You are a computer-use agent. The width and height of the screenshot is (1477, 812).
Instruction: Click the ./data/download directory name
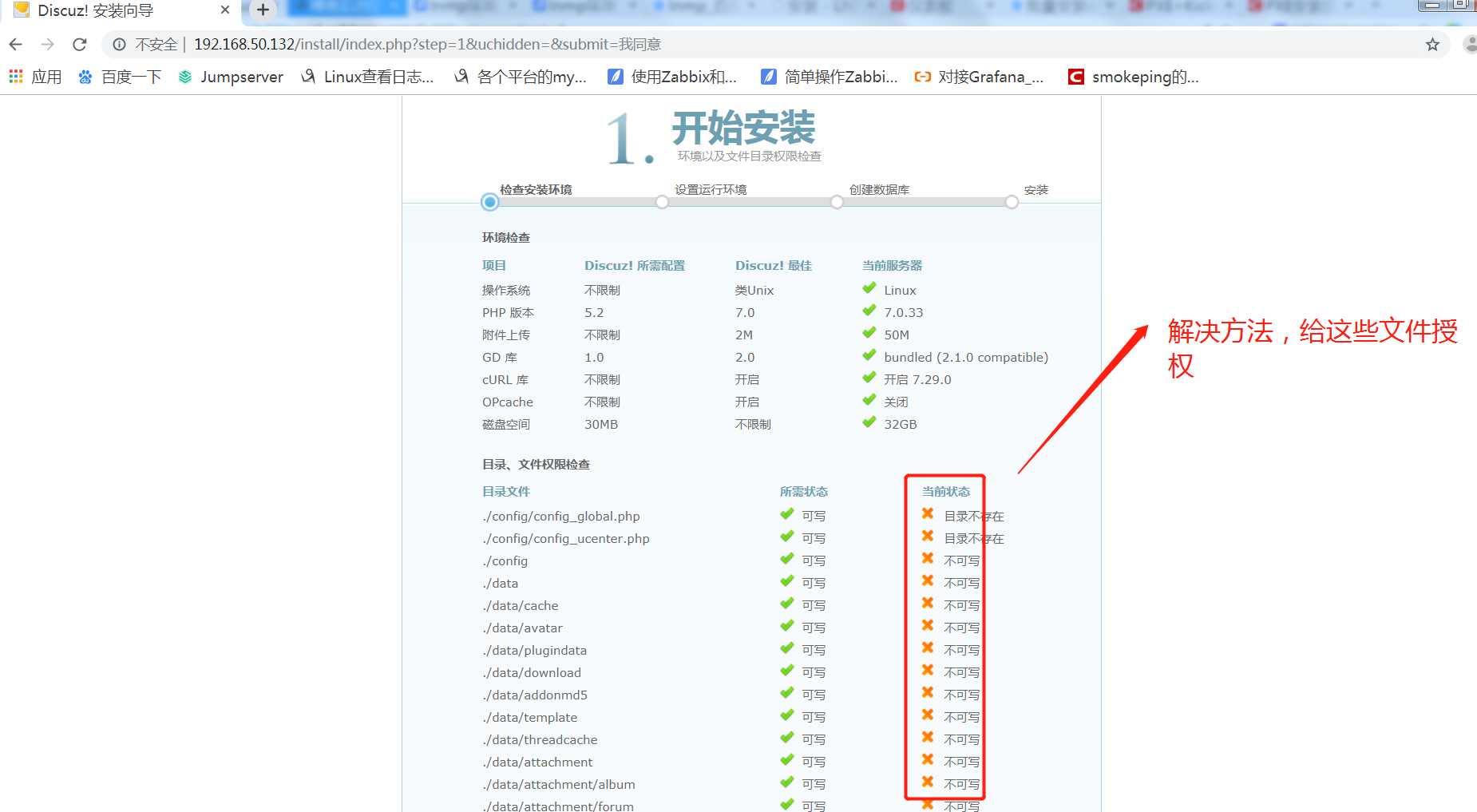(532, 673)
